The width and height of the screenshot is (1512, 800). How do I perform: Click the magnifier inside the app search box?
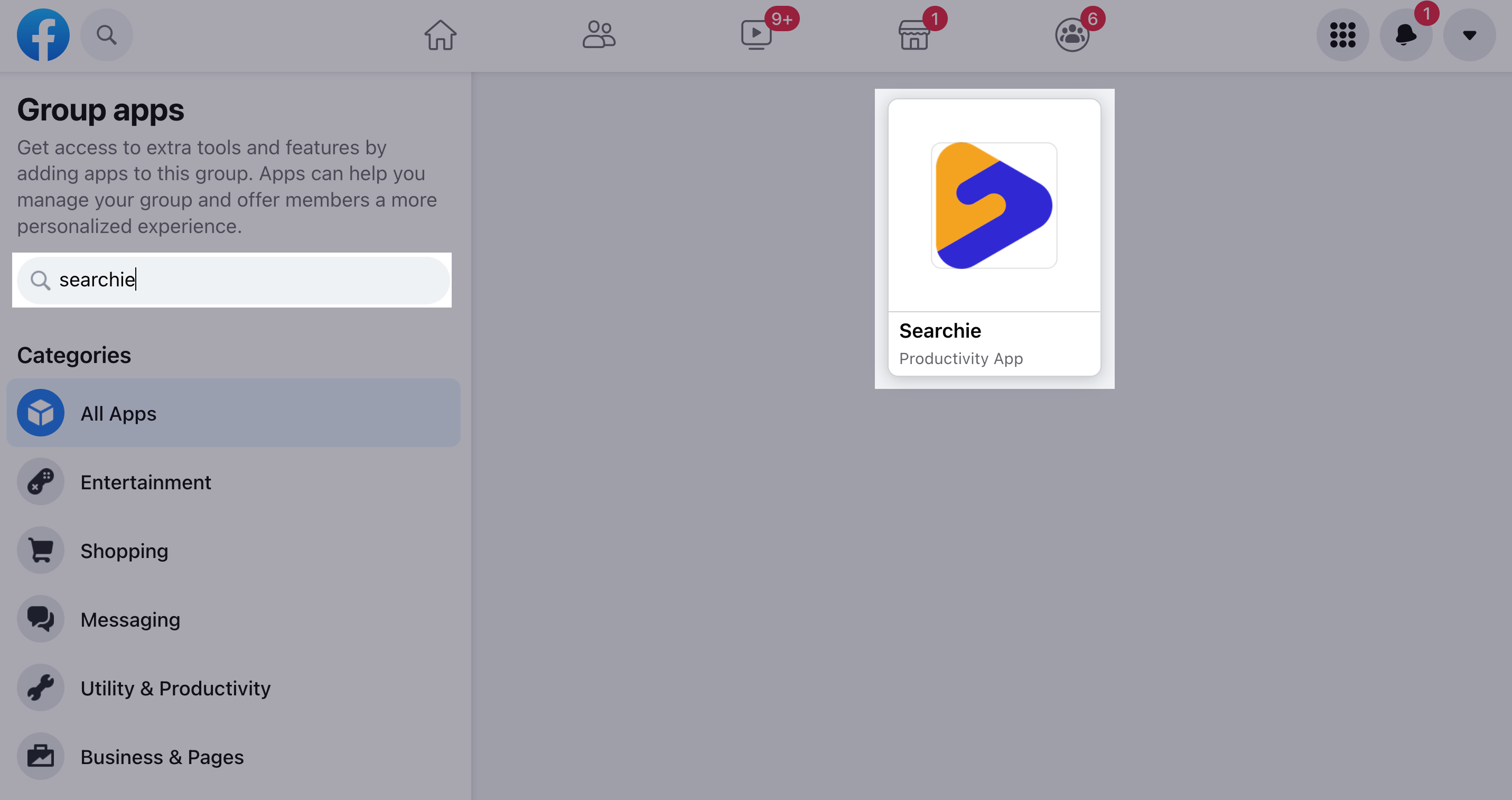click(40, 280)
